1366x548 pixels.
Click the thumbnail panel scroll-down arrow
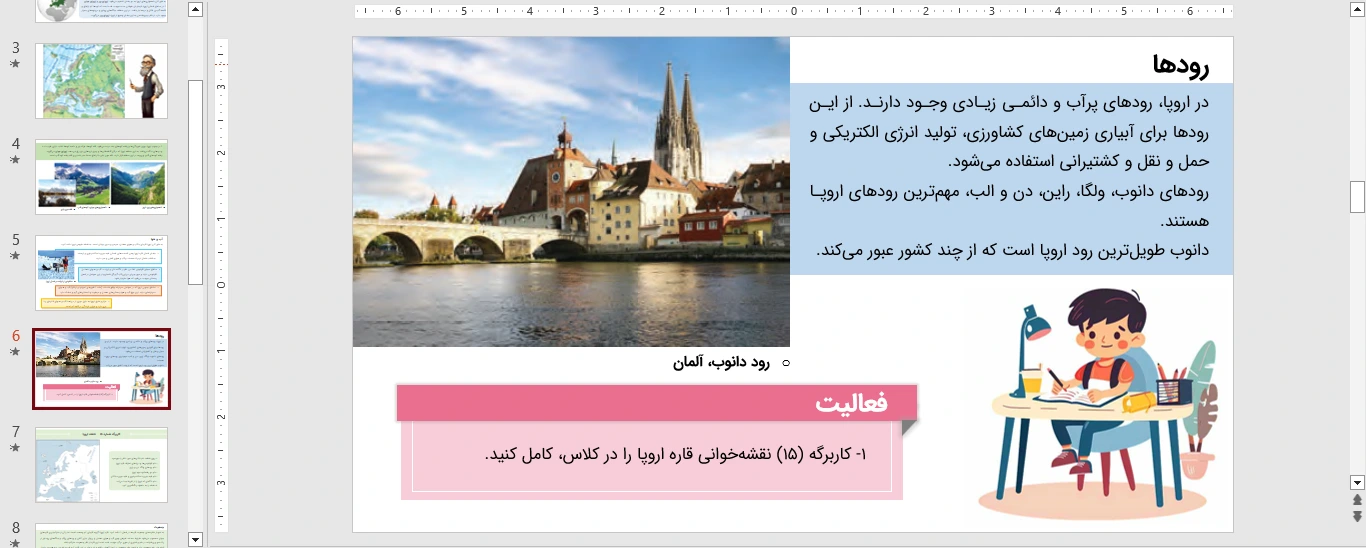pyautogui.click(x=195, y=539)
